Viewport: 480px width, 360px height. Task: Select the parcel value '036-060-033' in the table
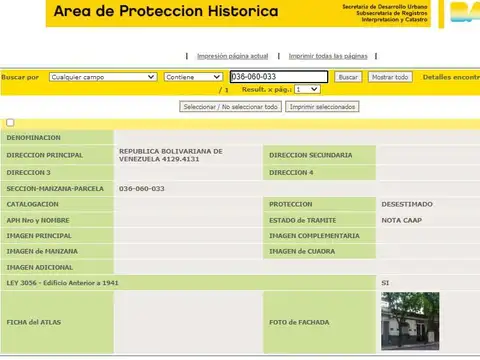142,189
